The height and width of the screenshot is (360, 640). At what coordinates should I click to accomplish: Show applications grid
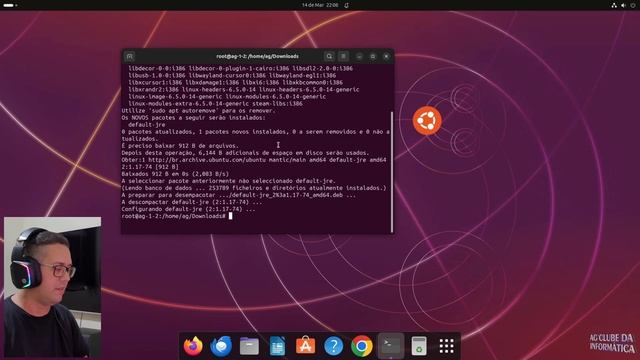click(x=447, y=346)
